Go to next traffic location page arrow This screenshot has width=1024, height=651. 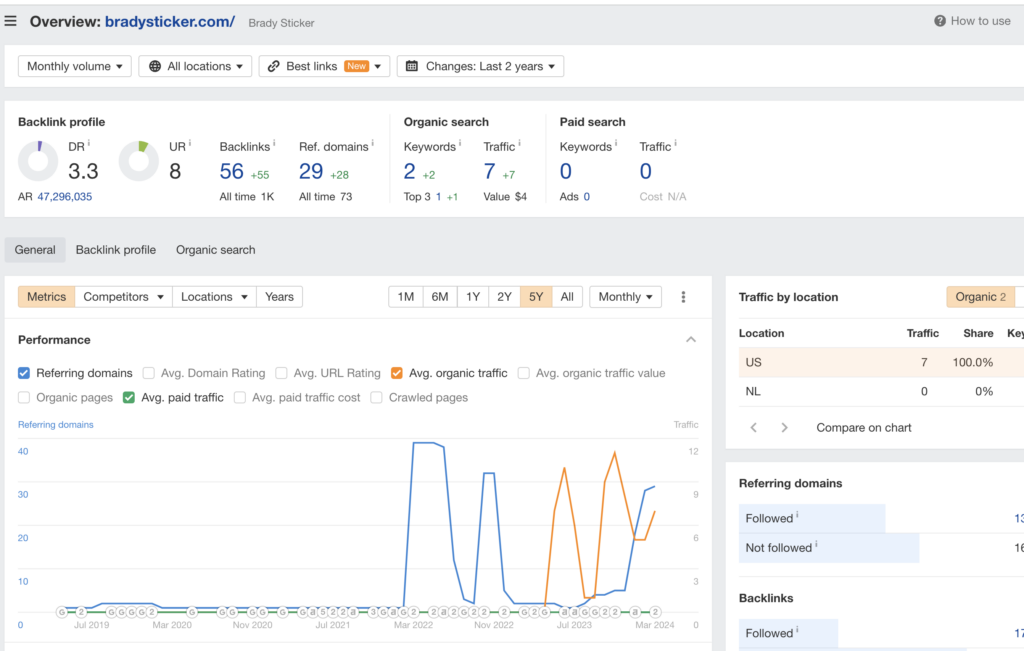click(x=784, y=428)
